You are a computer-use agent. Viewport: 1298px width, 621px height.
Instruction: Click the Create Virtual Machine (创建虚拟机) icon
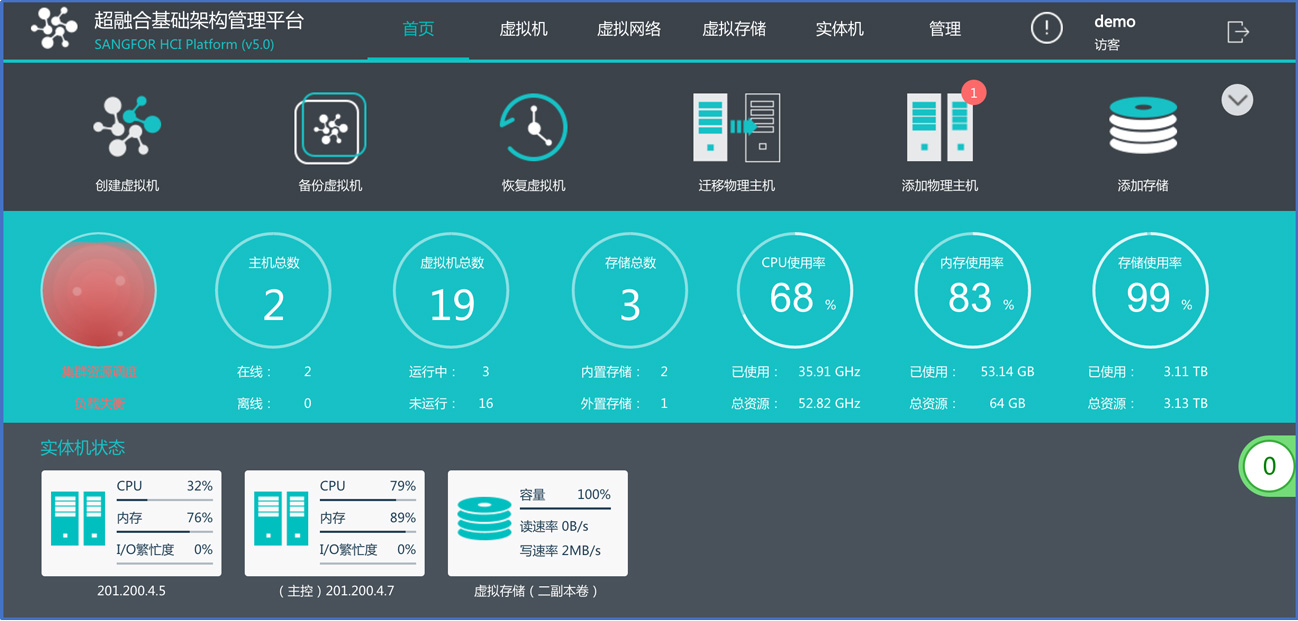[127, 127]
